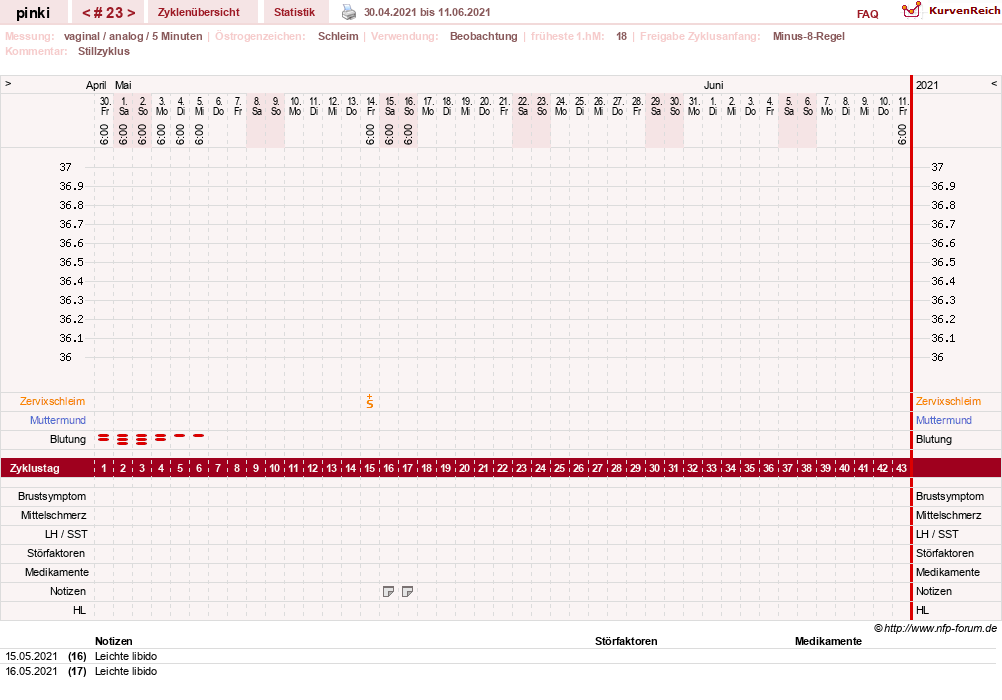The width and height of the screenshot is (1002, 700).
Task: Click the pinki username tab
Action: [33, 12]
